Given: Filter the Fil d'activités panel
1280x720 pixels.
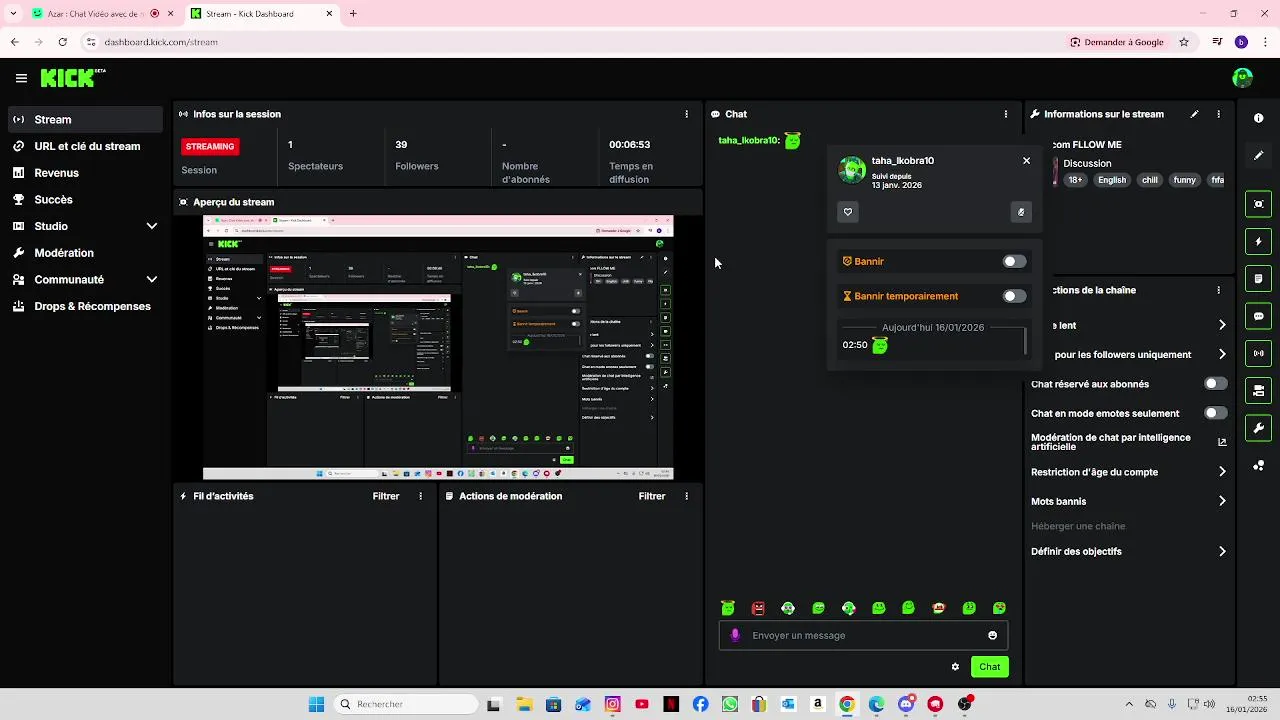Looking at the screenshot, I should [x=386, y=496].
